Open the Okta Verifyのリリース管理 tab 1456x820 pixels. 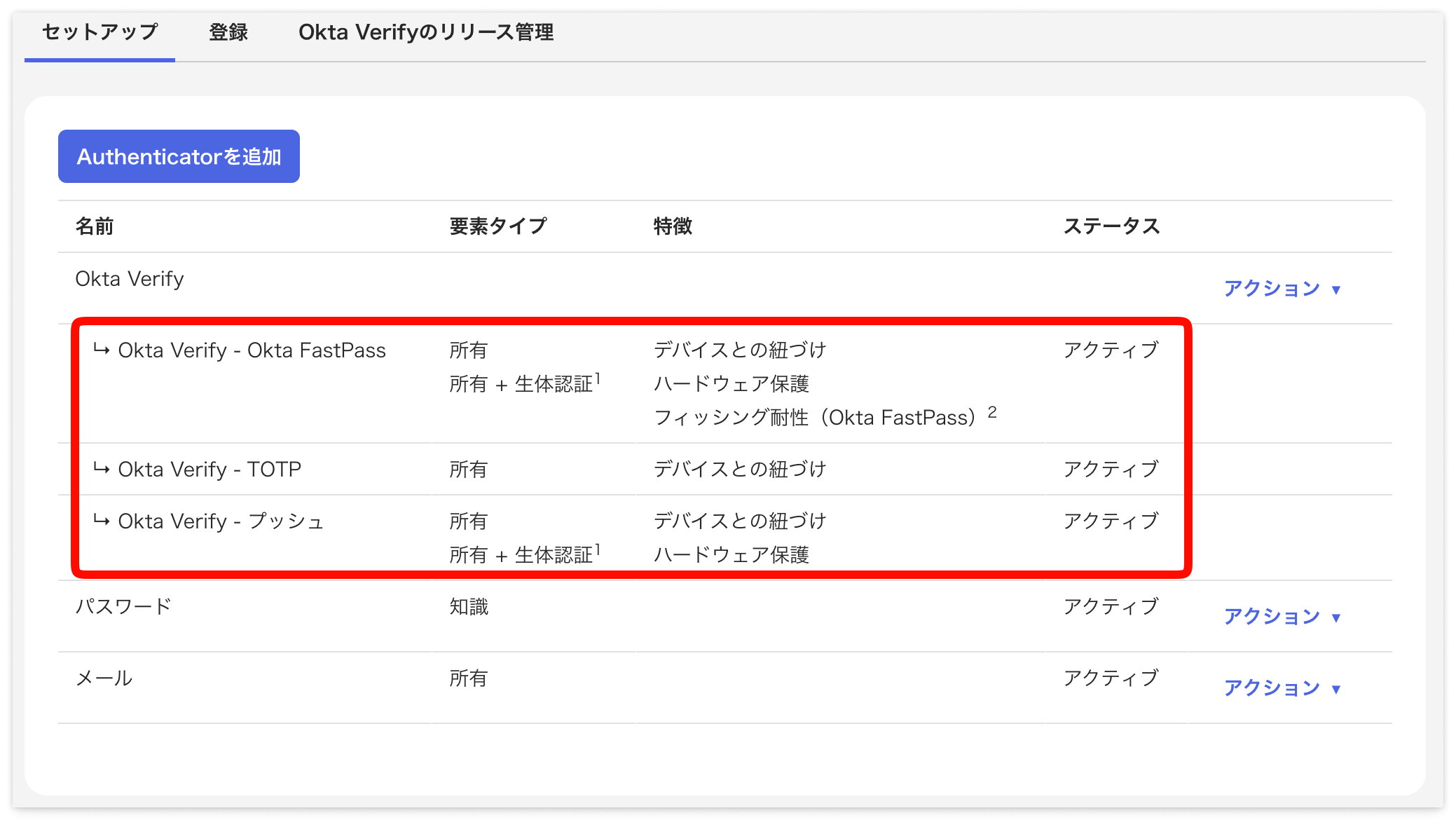click(426, 32)
